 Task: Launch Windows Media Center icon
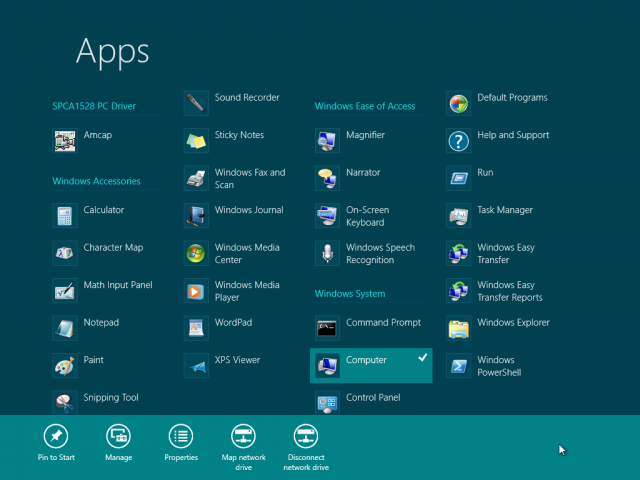tap(196, 253)
